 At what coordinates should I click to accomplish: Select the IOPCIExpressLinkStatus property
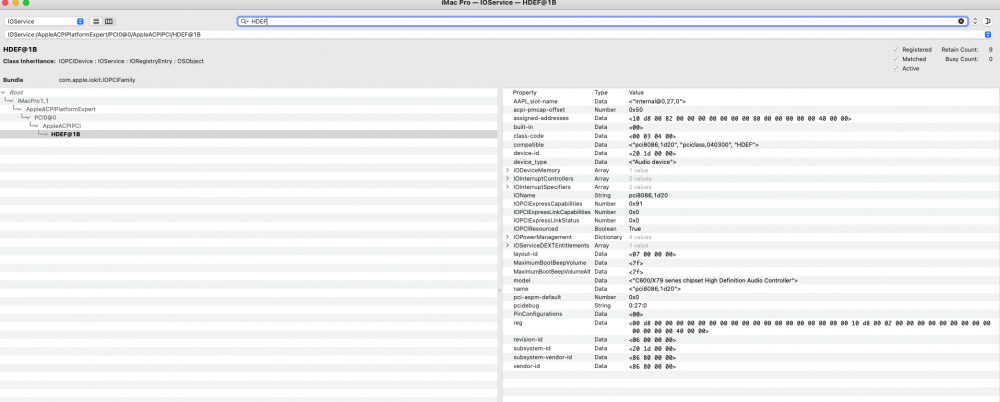tap(751, 220)
